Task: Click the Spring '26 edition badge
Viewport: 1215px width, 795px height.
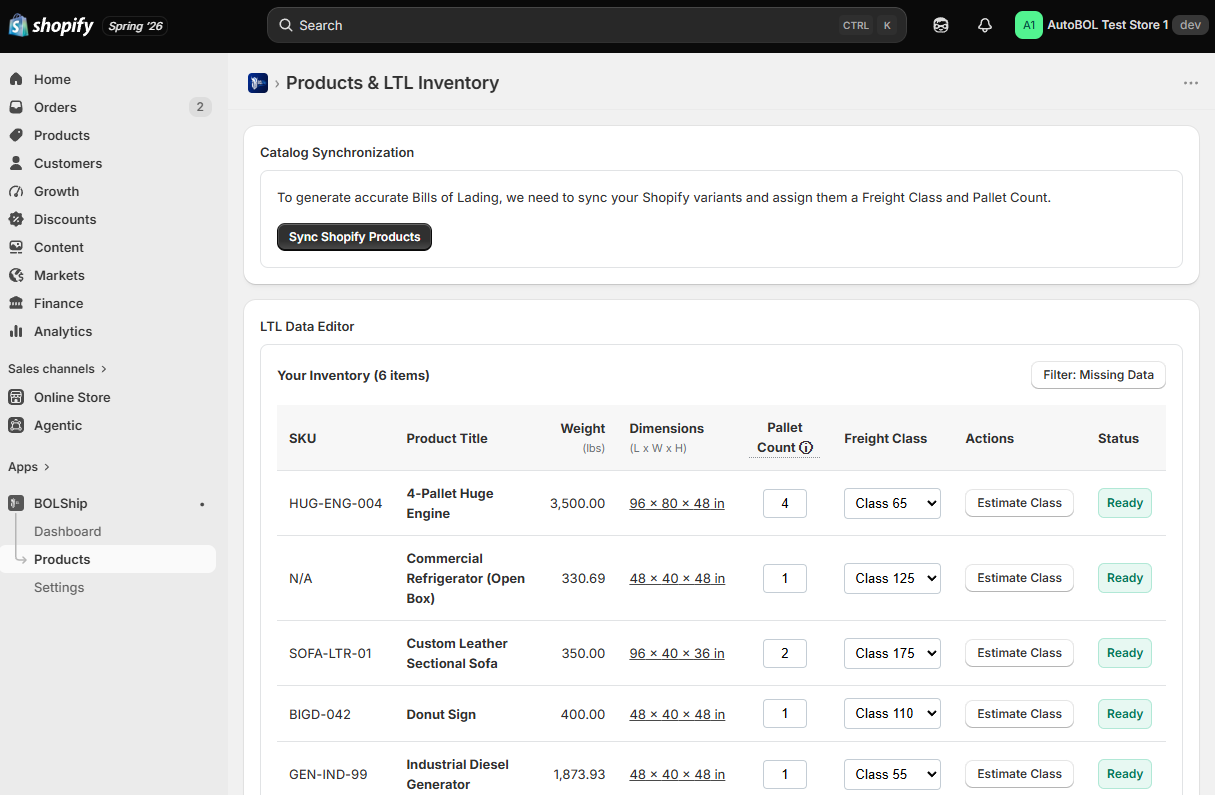Action: [x=135, y=26]
